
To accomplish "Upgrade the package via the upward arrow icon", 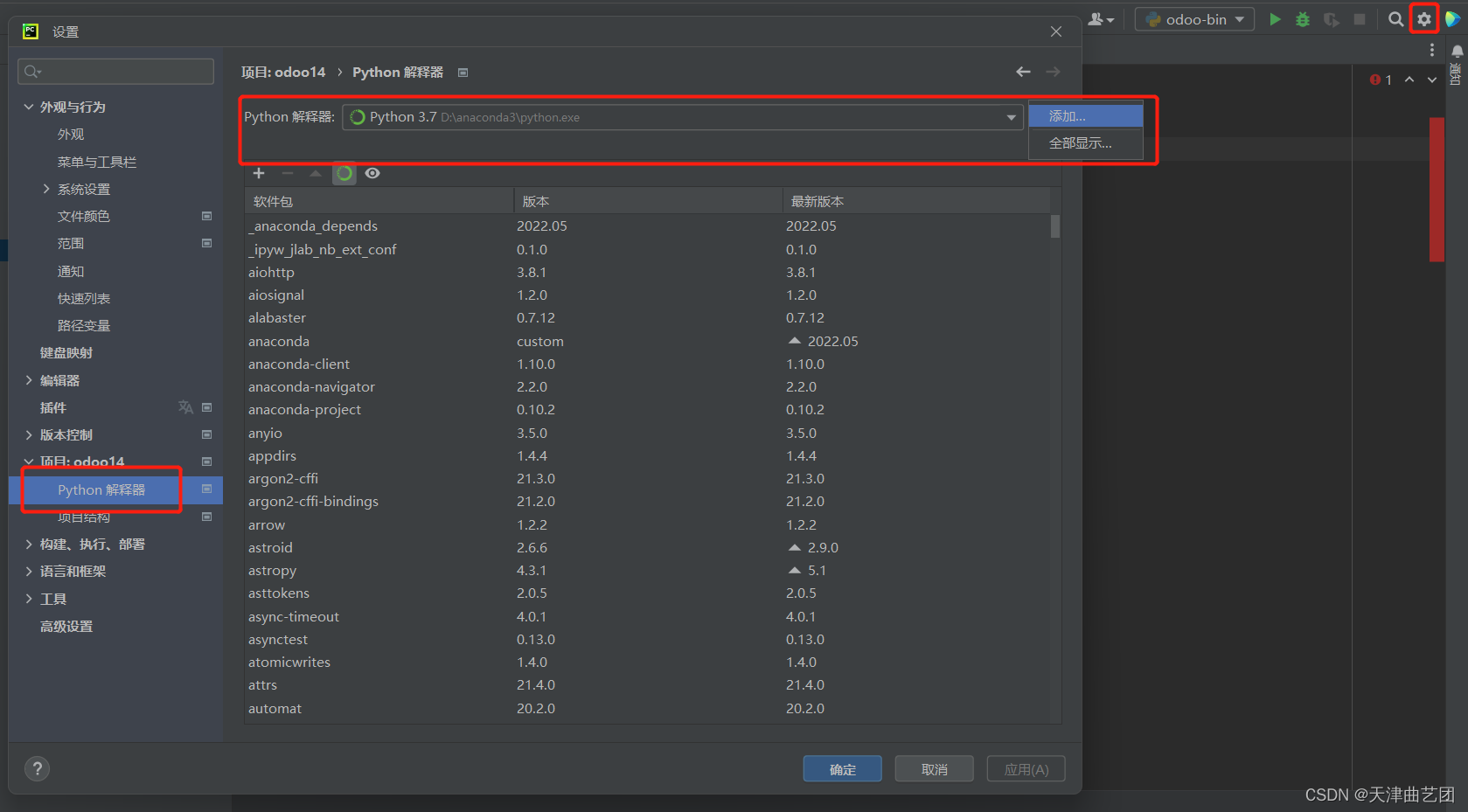I will (316, 173).
